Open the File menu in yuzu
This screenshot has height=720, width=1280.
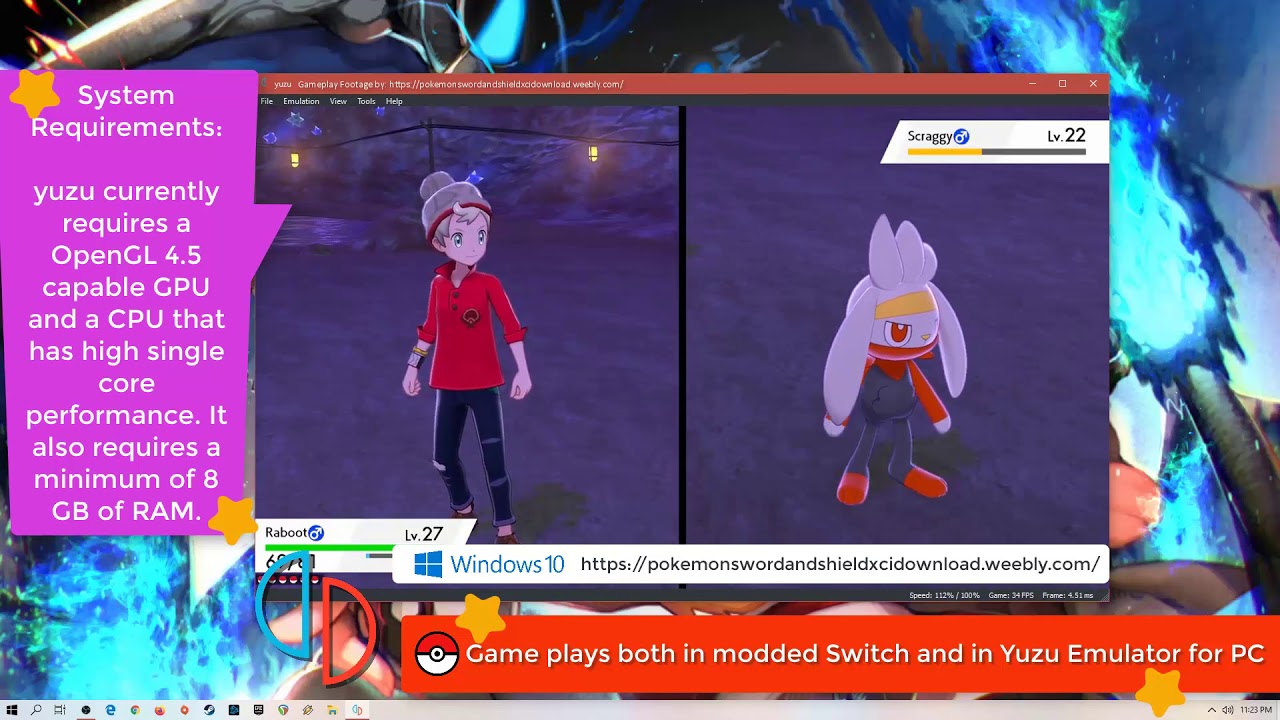[267, 101]
